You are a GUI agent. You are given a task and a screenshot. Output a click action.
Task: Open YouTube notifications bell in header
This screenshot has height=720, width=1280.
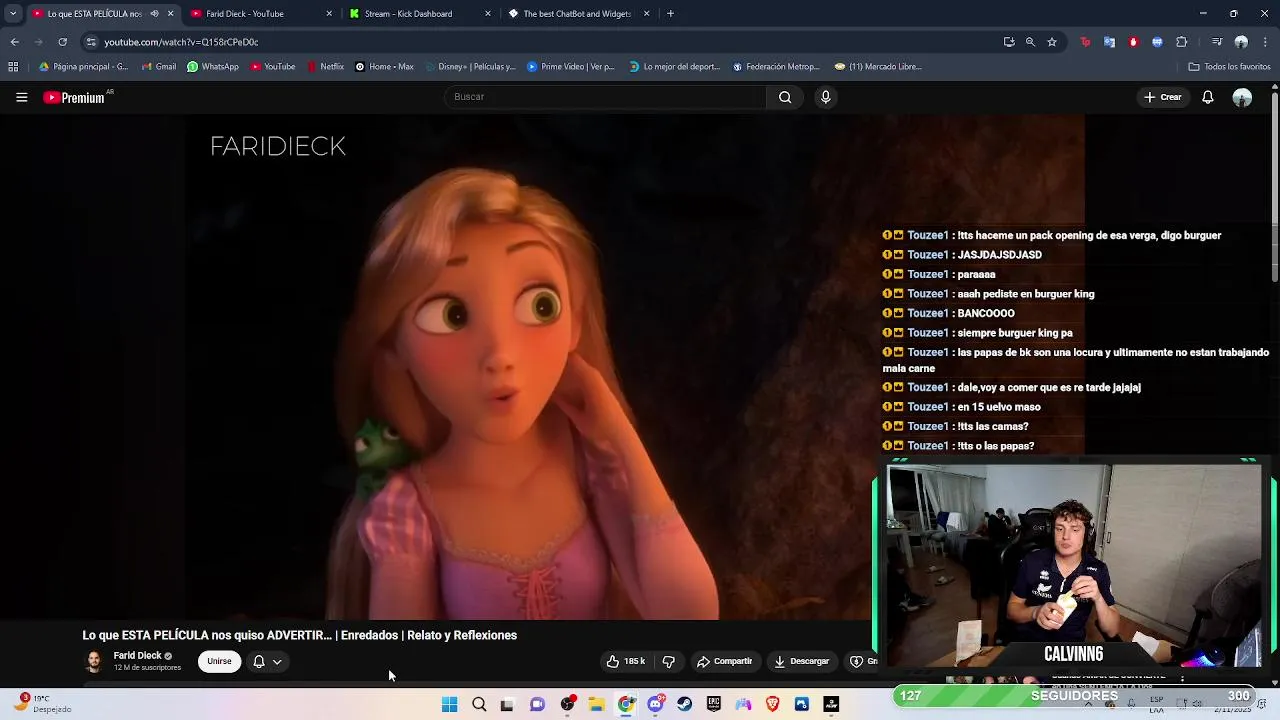tap(1207, 97)
